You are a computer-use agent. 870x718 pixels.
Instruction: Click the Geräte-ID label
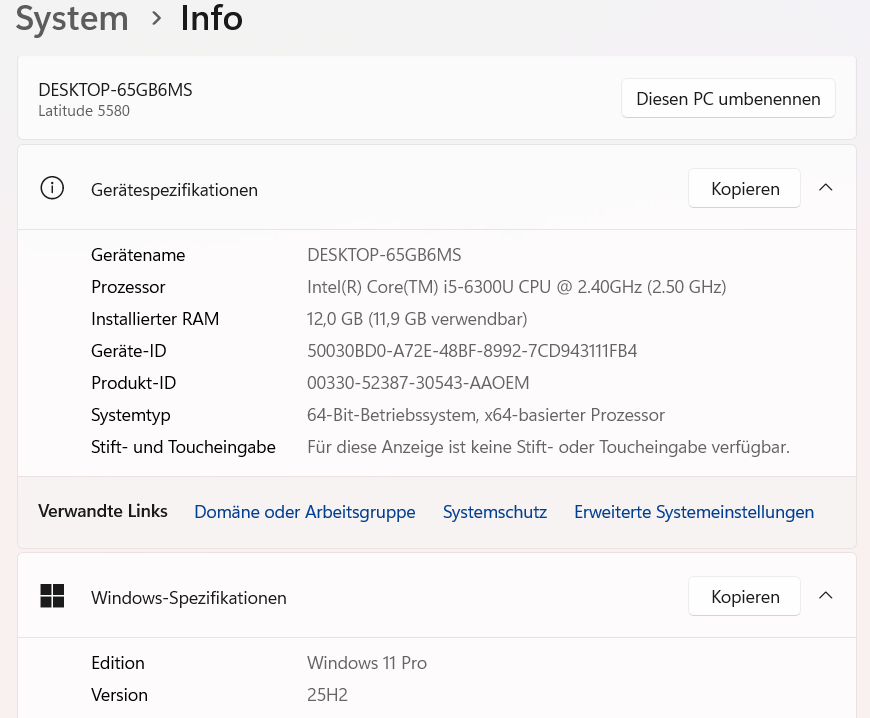[x=129, y=351]
